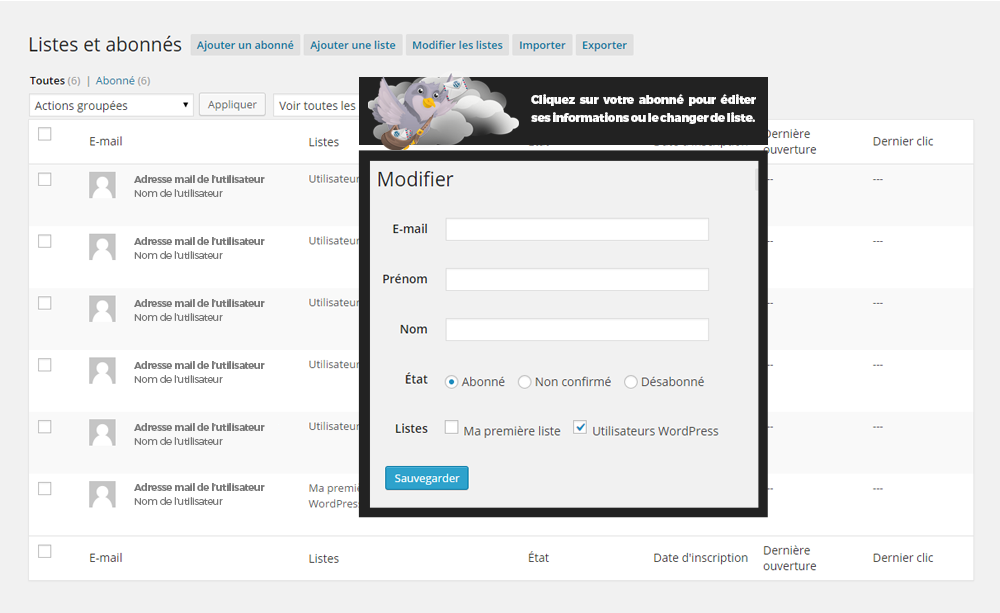The width and height of the screenshot is (1000, 613).
Task: Sort by Dernier clic header column
Action: click(x=902, y=142)
